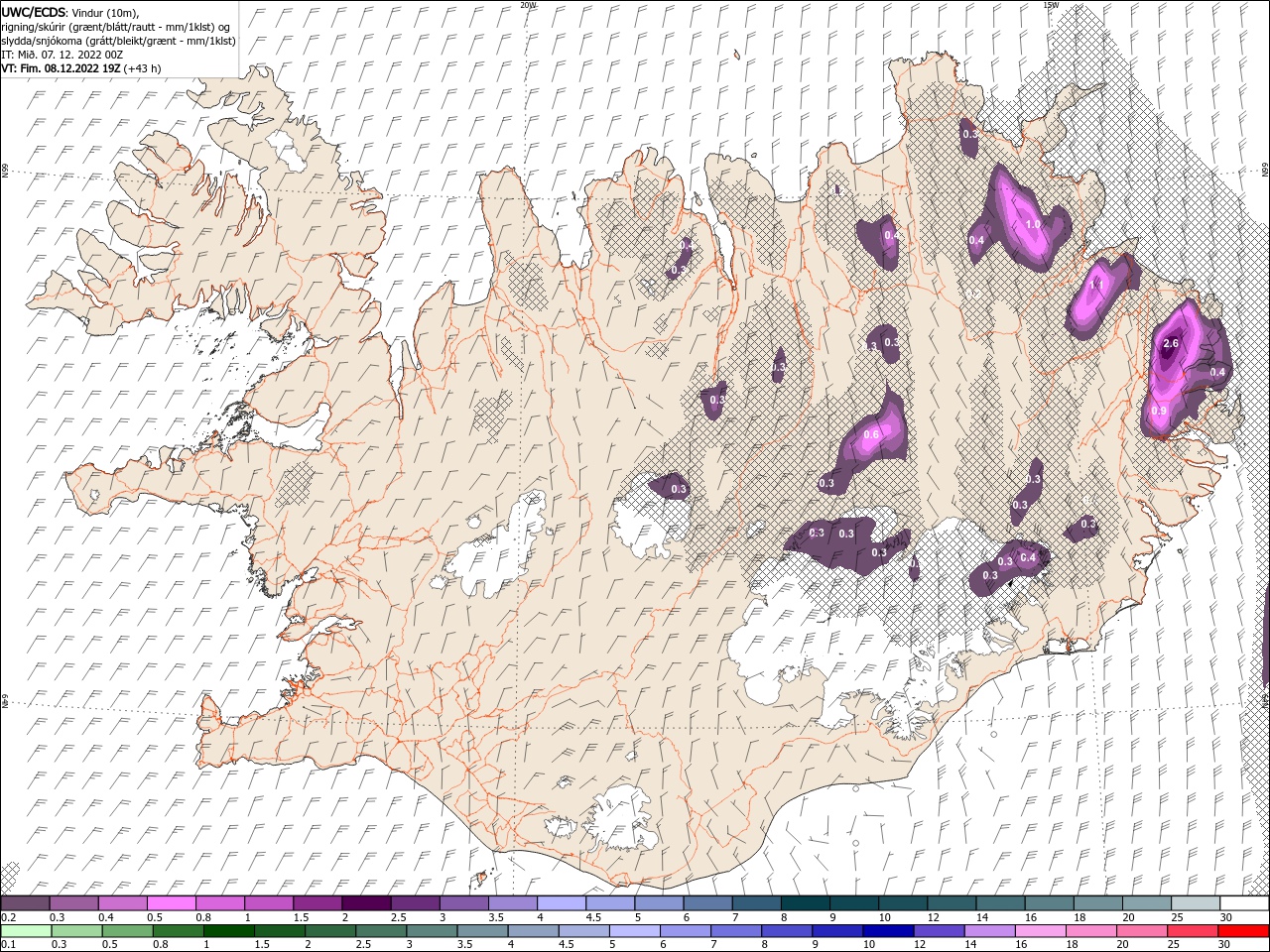The height and width of the screenshot is (952, 1270).
Task: Pick the light pink 16–18 rain swatch
Action: (1041, 931)
